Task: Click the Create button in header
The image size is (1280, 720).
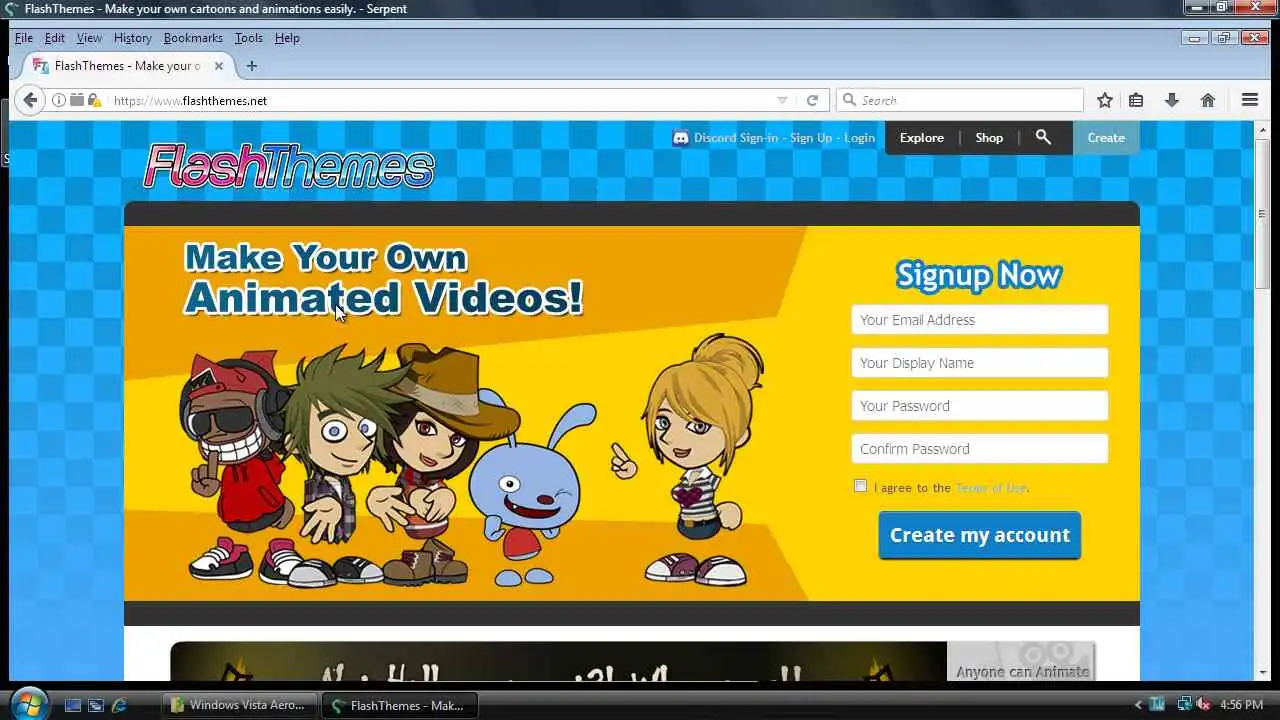Action: pyautogui.click(x=1106, y=138)
